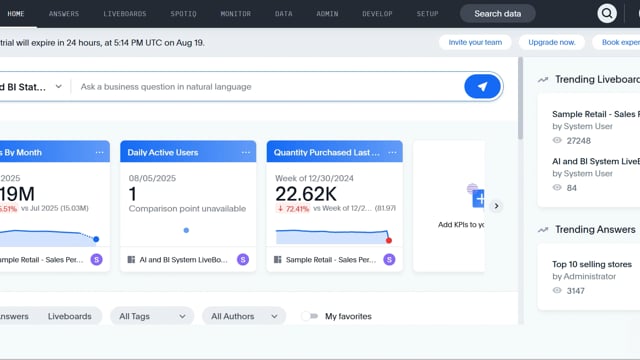Go to next KPI cards with right arrow
The height and width of the screenshot is (360, 640).
click(496, 206)
